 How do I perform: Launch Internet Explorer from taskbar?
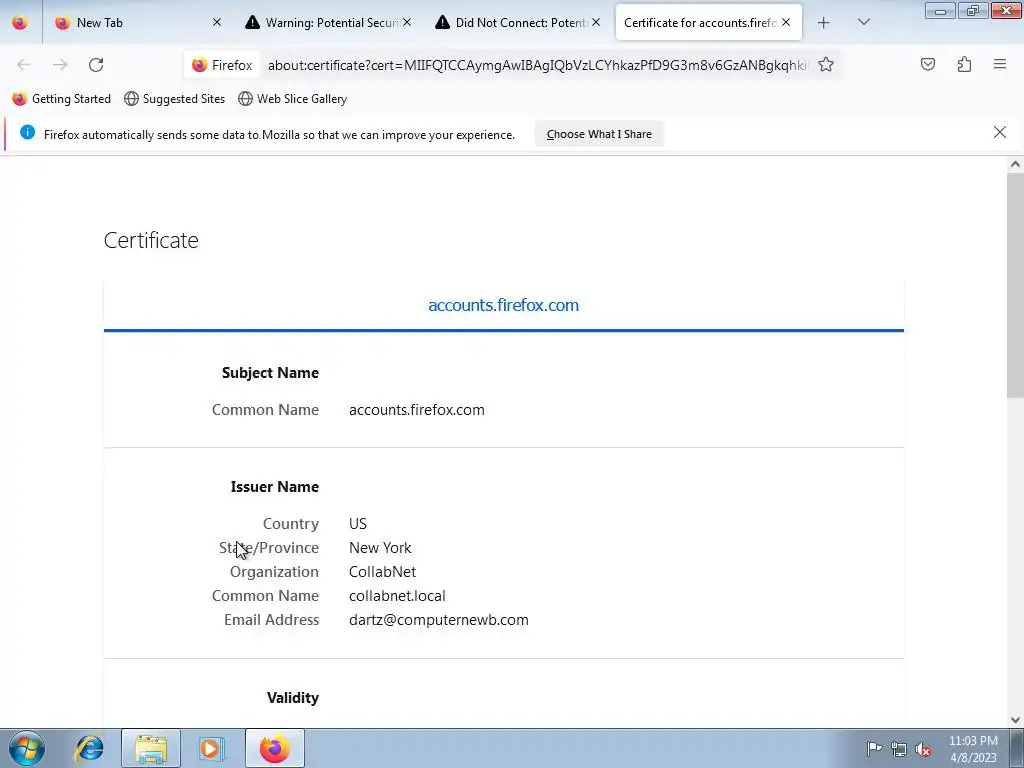89,748
